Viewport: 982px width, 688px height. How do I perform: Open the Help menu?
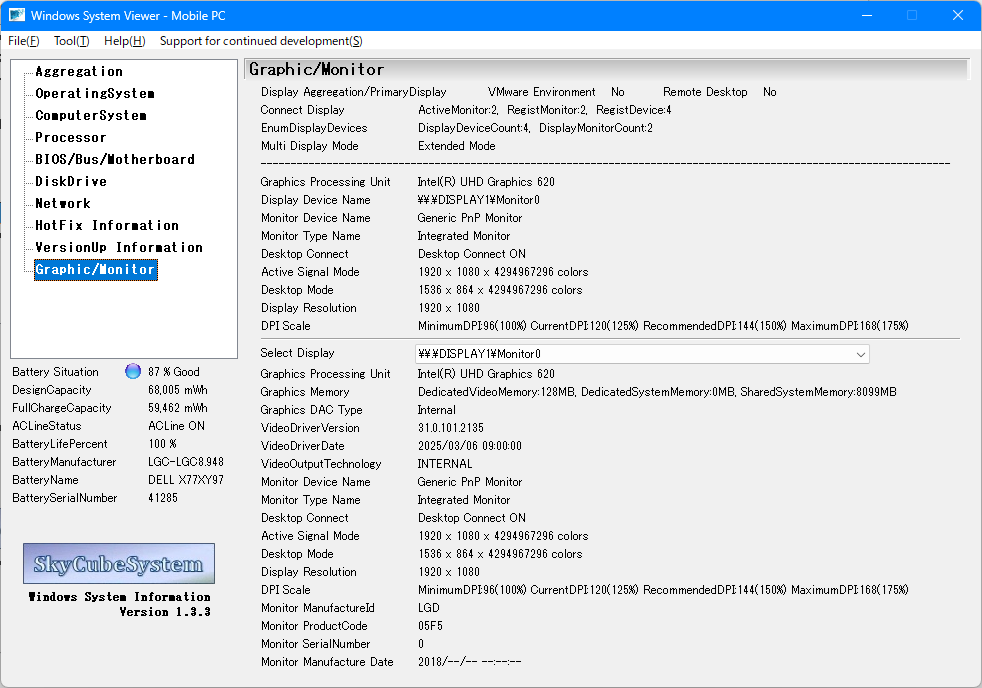pos(124,41)
